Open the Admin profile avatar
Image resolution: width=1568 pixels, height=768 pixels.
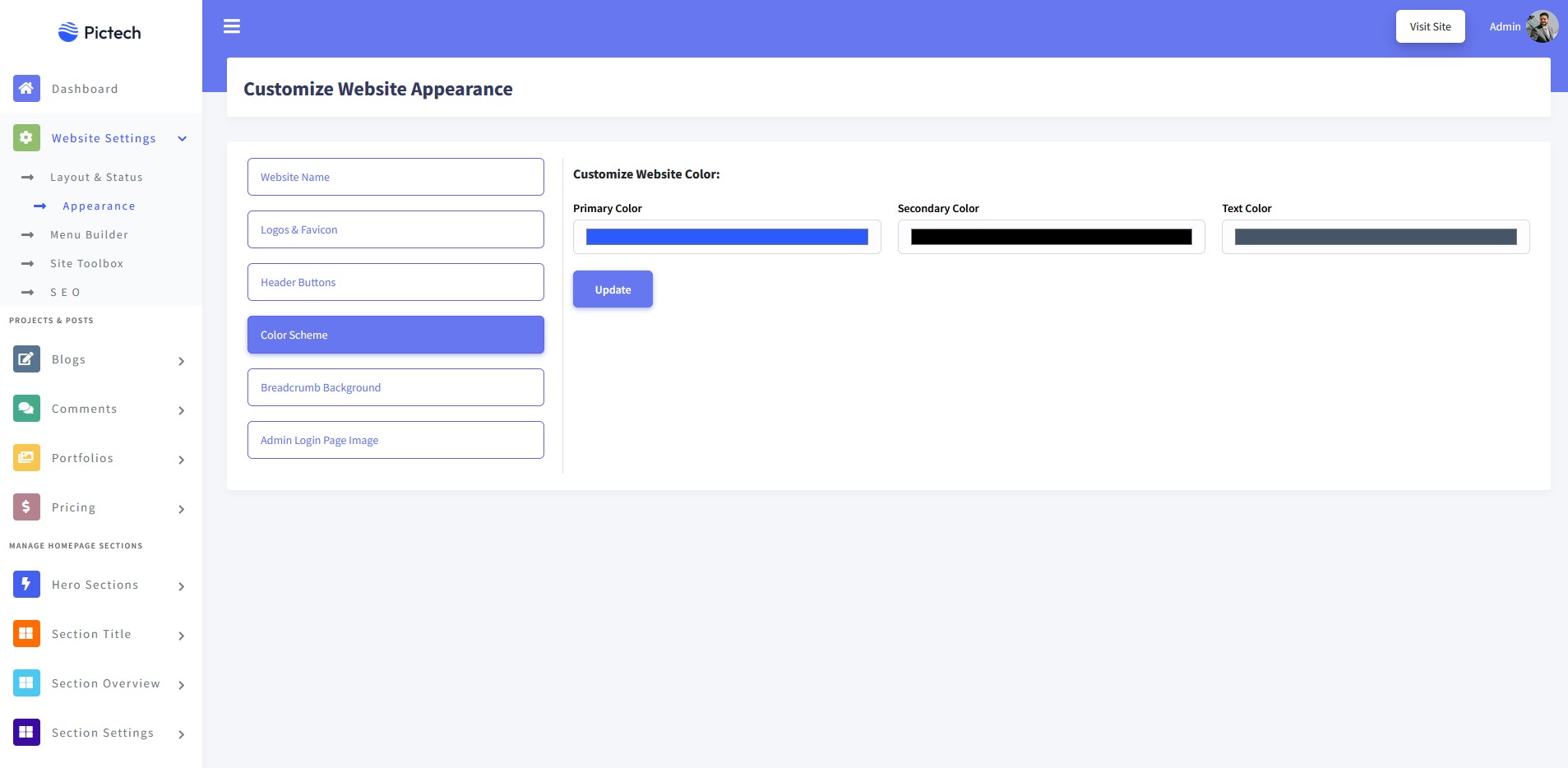(x=1542, y=26)
